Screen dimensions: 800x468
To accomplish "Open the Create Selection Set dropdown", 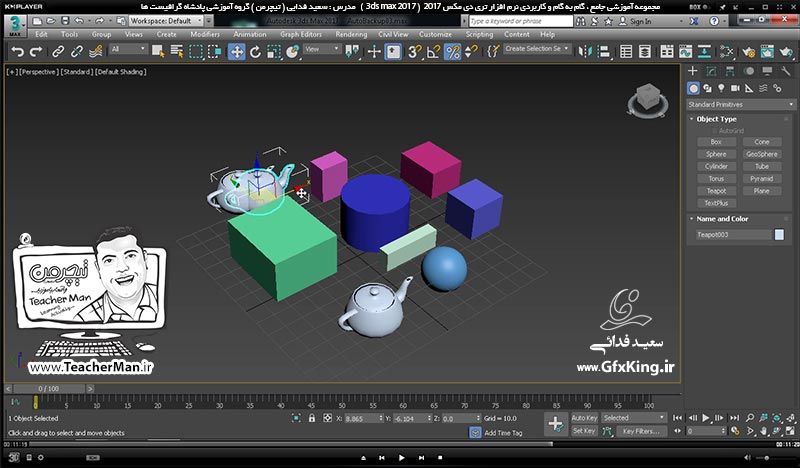I will (537, 48).
